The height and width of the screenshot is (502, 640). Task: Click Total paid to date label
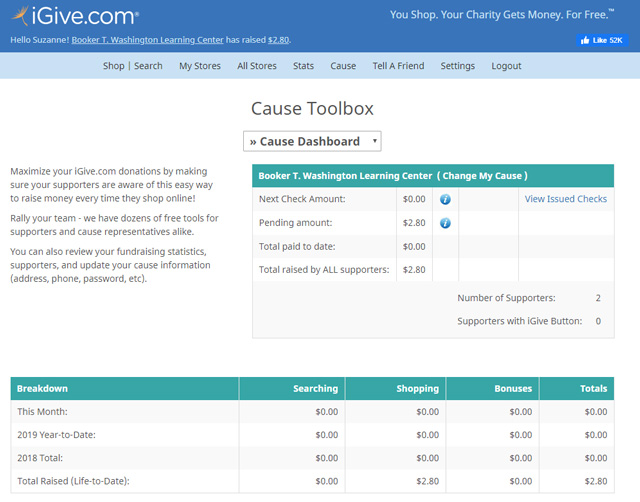297,247
